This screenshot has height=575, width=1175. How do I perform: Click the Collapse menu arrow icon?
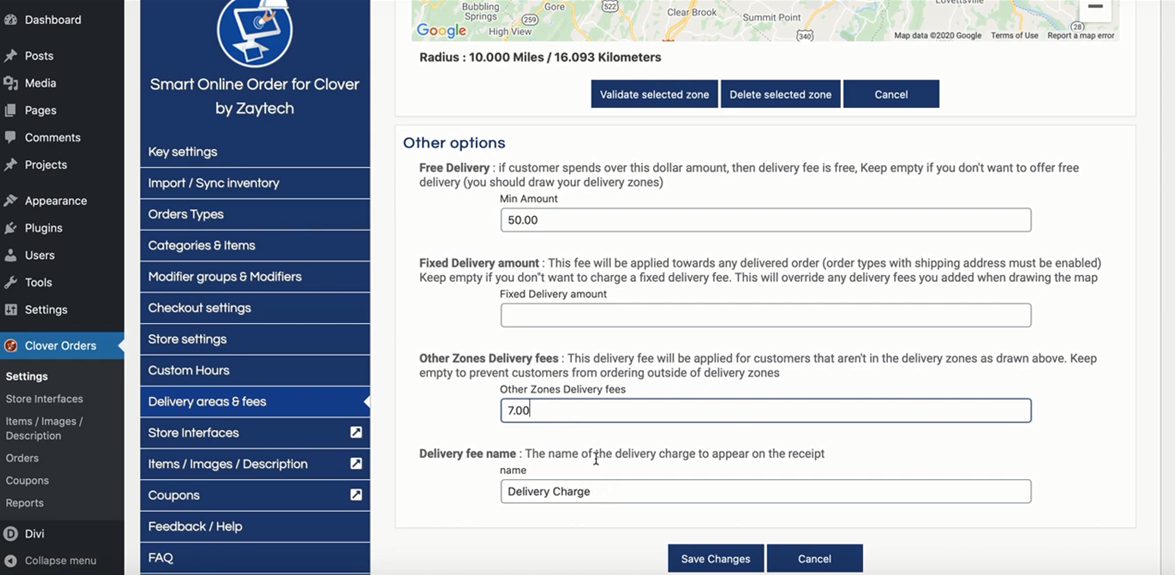10,560
